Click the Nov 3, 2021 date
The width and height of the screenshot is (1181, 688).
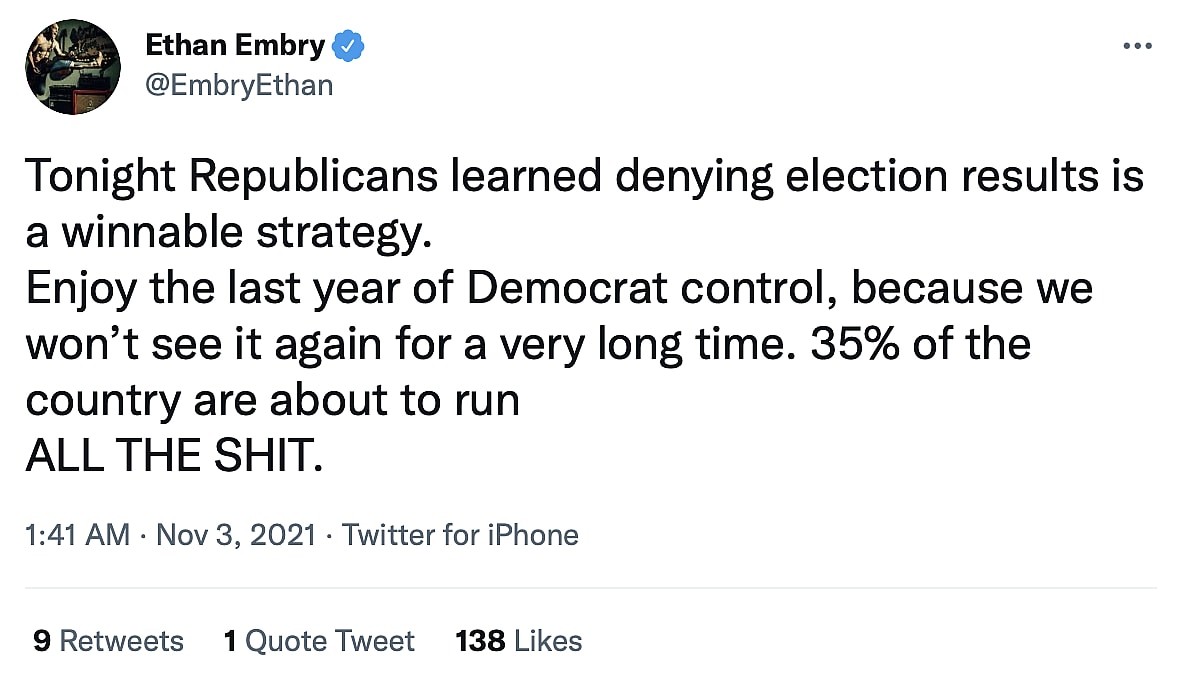235,535
